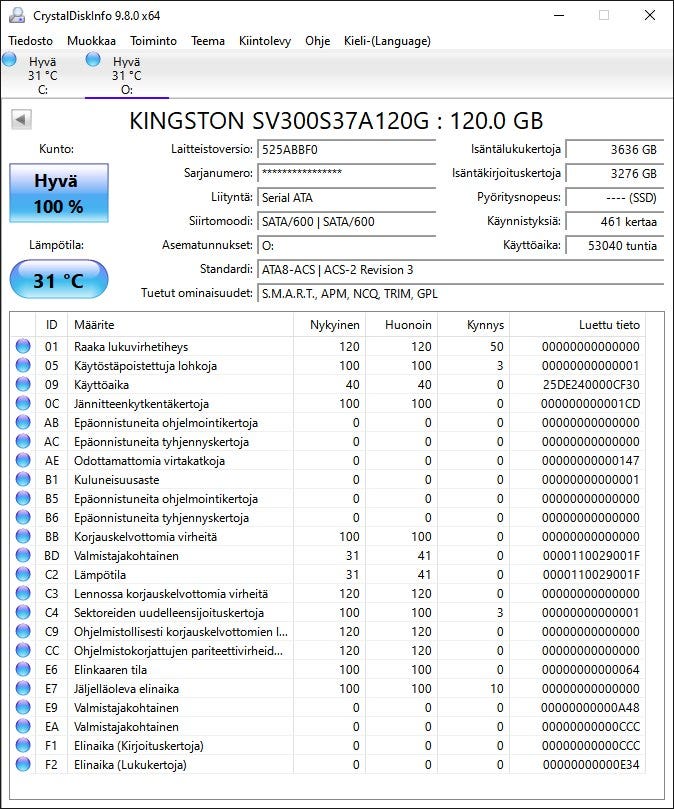This screenshot has height=809, width=674.
Task: Select the text Odottamattomia virtakatkoja
Action: [x=149, y=461]
